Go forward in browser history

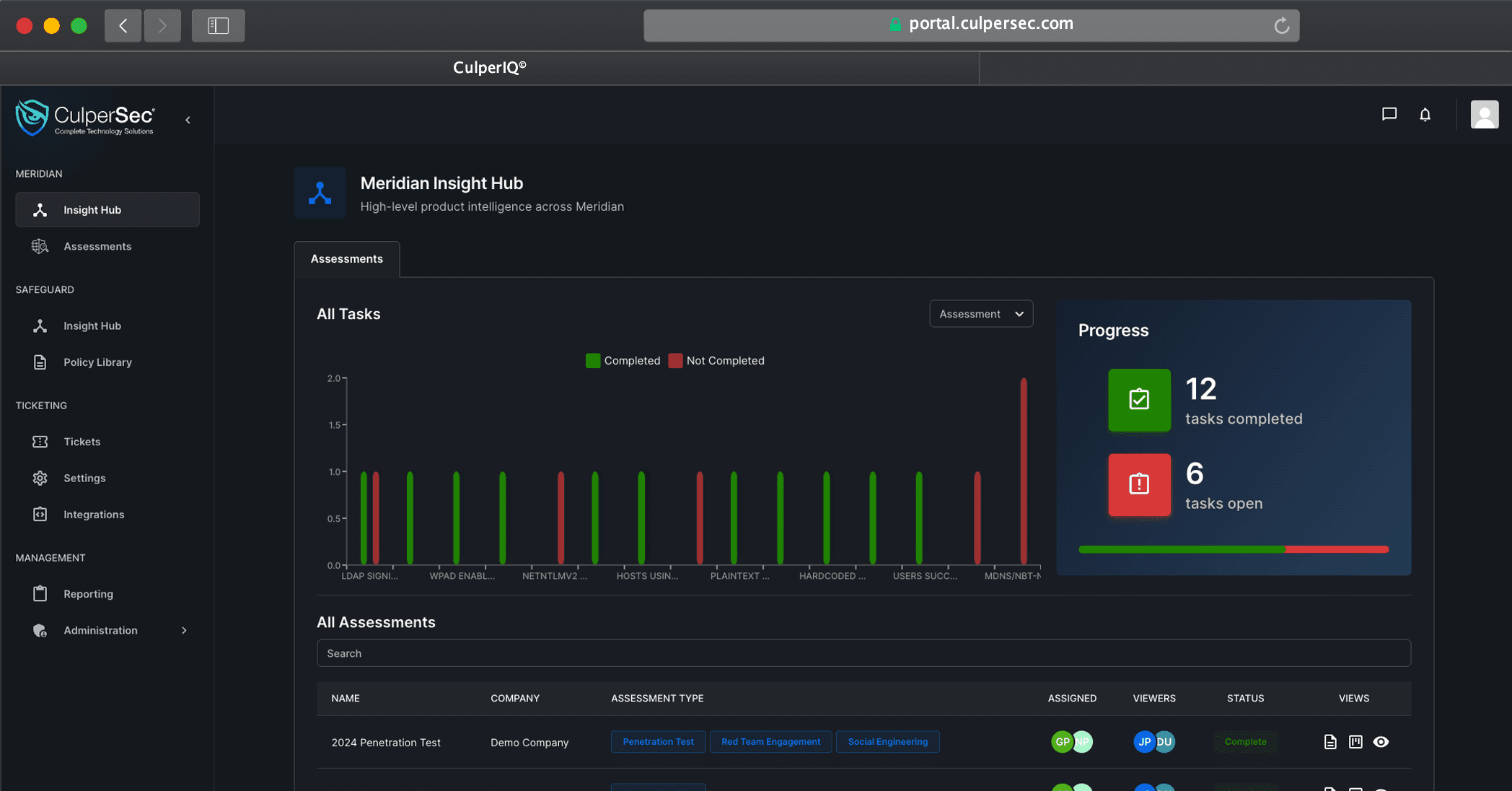(162, 26)
